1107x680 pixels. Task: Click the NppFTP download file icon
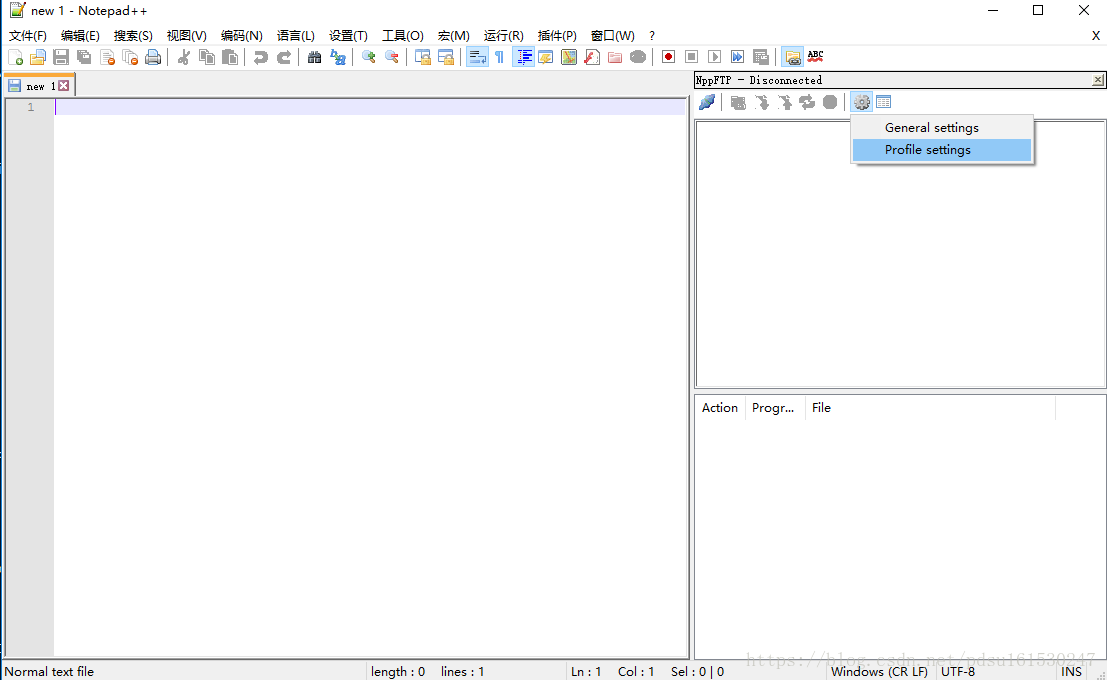click(762, 102)
